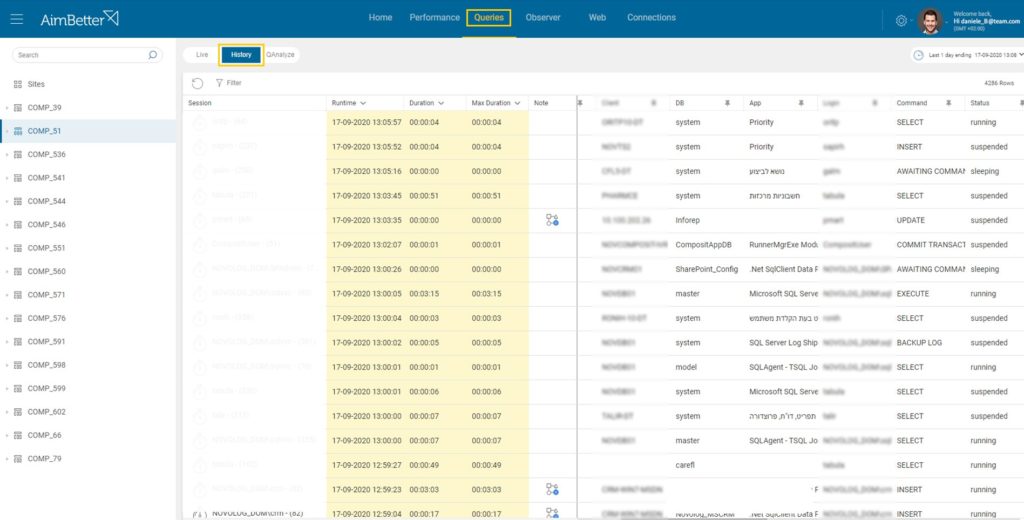Click the COMP_602 server icon
The height and width of the screenshot is (520, 1024).
[x=18, y=412]
